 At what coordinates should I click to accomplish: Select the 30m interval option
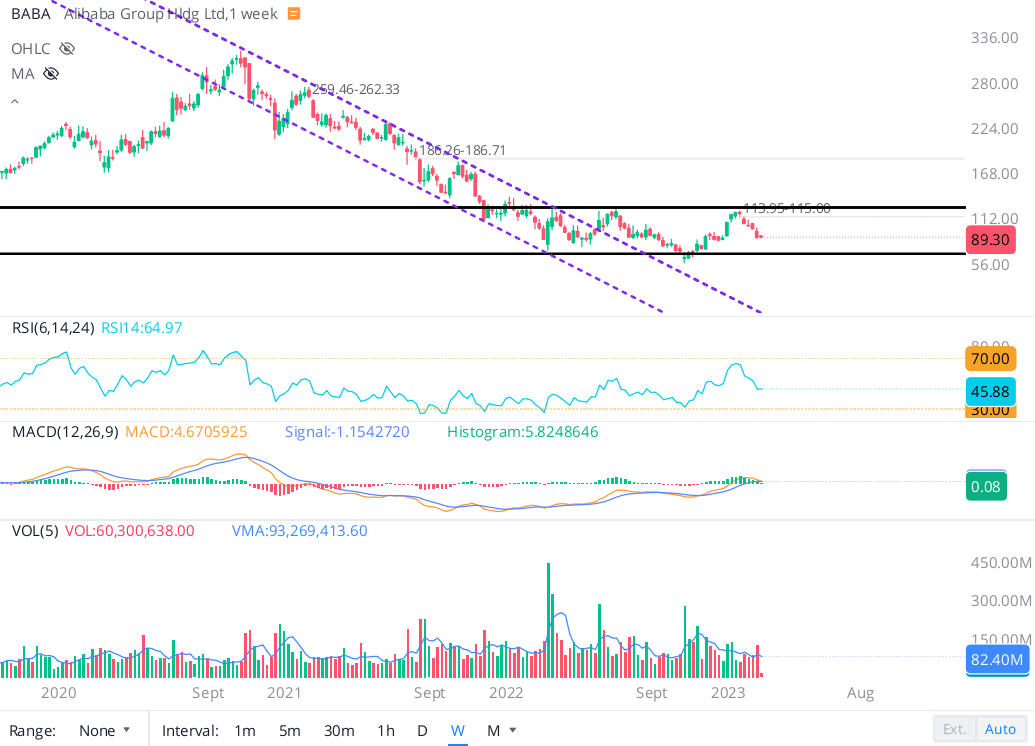339,730
